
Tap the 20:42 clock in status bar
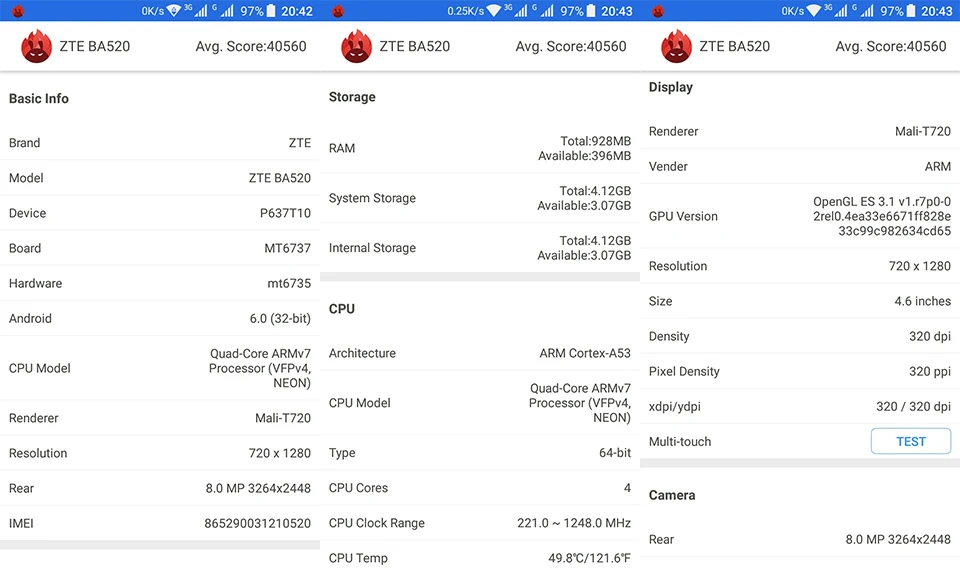pyautogui.click(x=297, y=11)
